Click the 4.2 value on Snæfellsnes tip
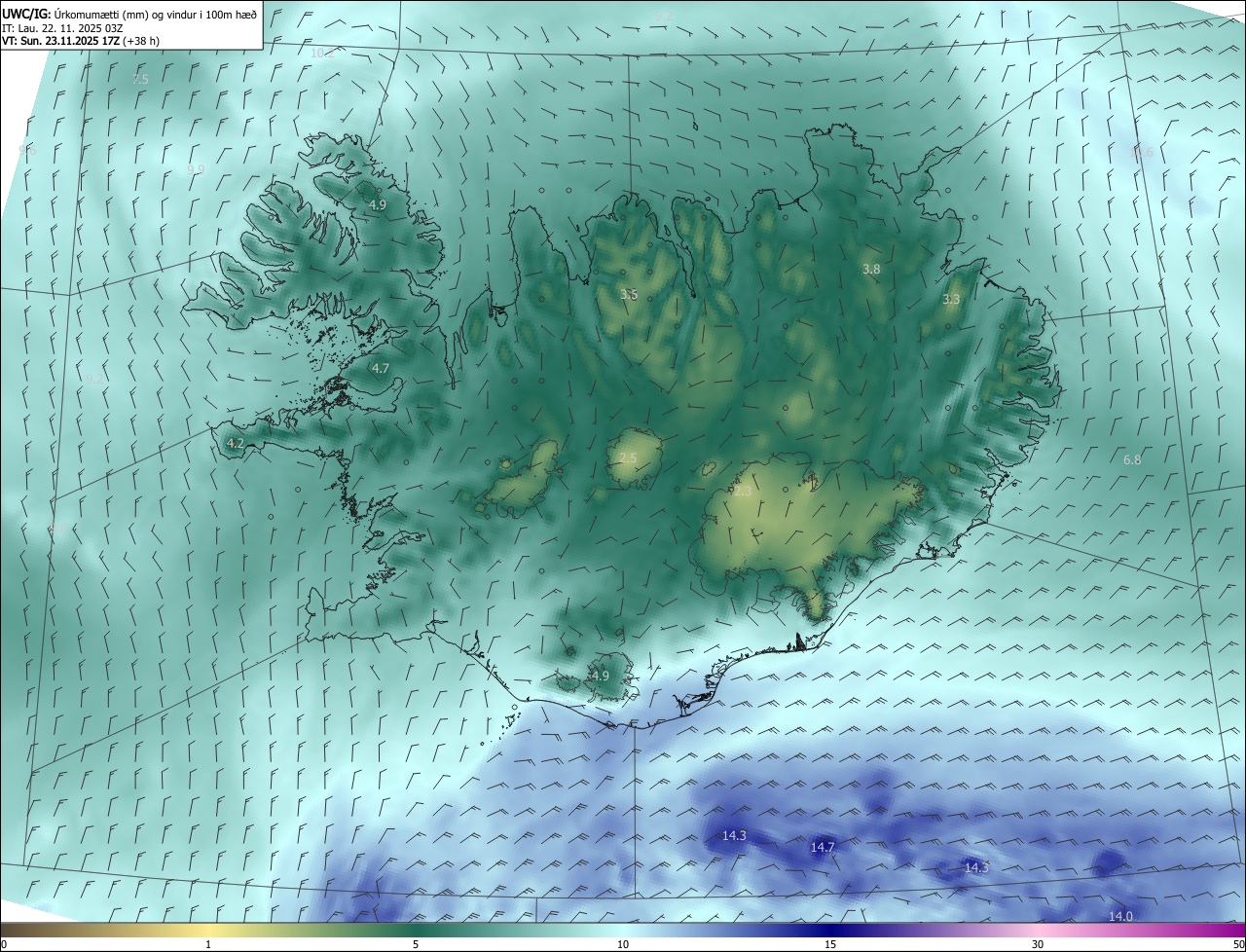Viewport: 1246px width, 952px height. pos(235,443)
